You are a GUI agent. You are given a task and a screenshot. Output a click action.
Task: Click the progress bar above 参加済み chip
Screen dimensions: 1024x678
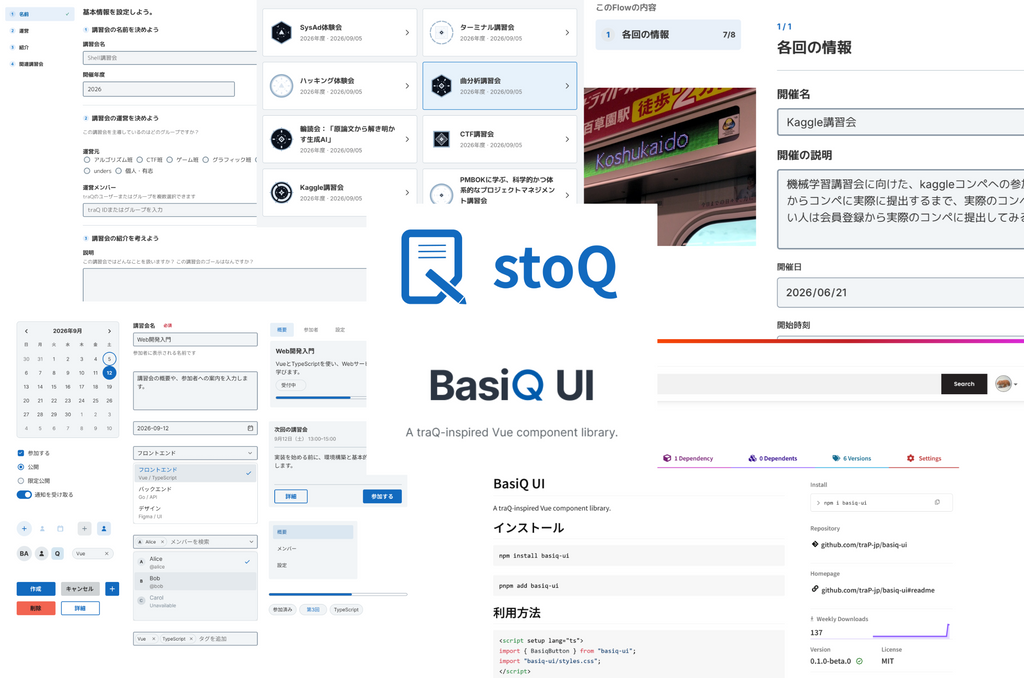338,594
